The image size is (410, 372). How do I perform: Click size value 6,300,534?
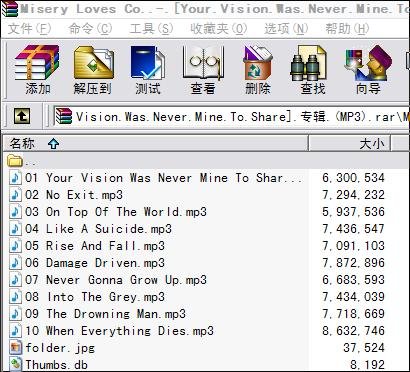(353, 178)
